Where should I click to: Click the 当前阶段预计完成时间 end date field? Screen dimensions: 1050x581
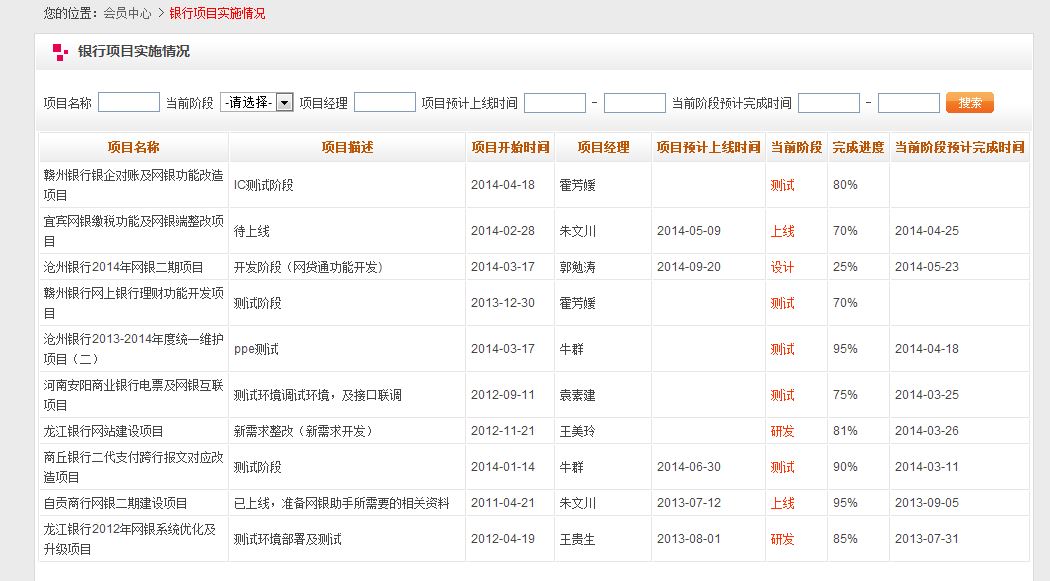[909, 103]
